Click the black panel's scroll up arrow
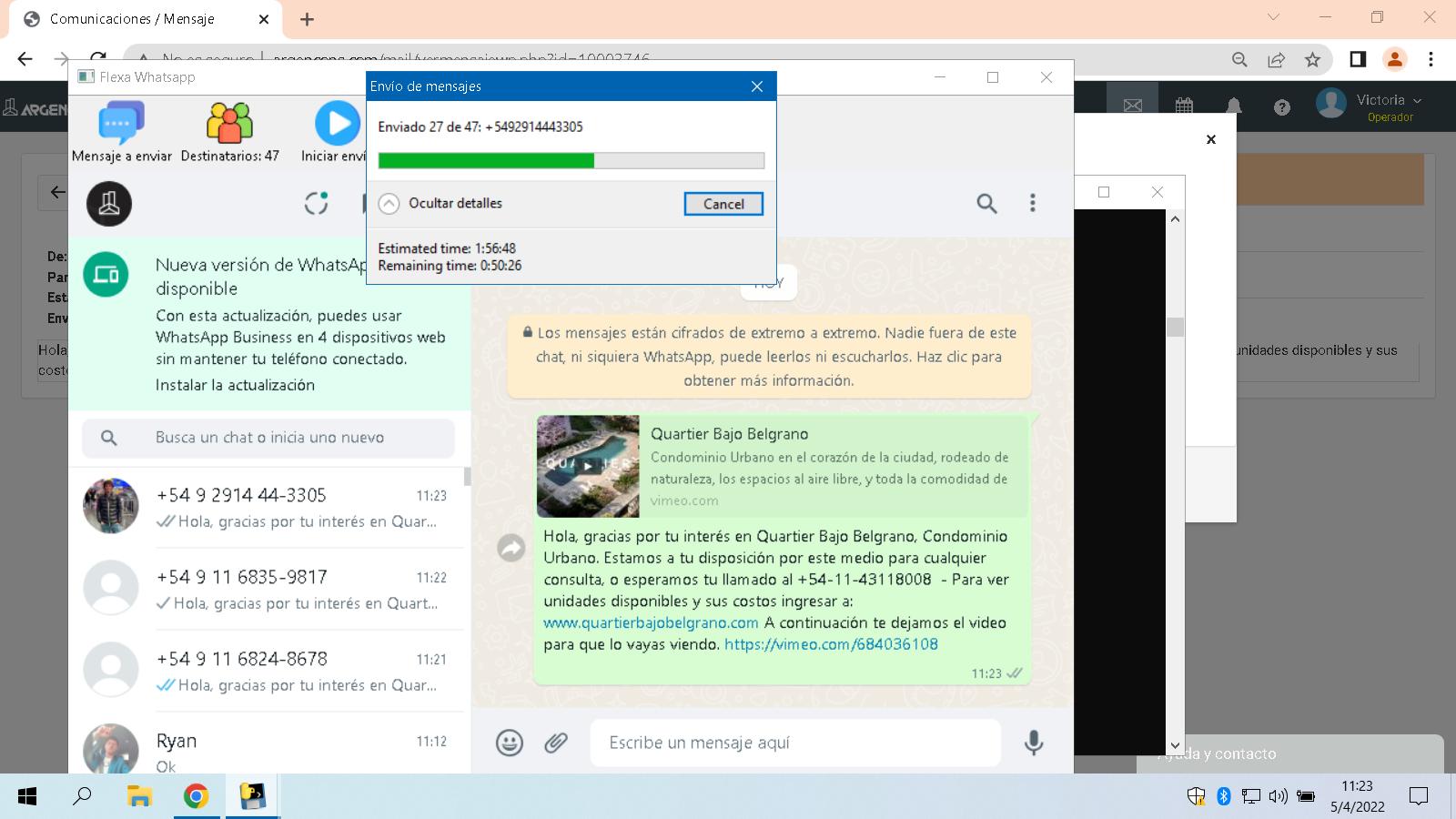The height and width of the screenshot is (819, 1456). pyautogui.click(x=1175, y=218)
